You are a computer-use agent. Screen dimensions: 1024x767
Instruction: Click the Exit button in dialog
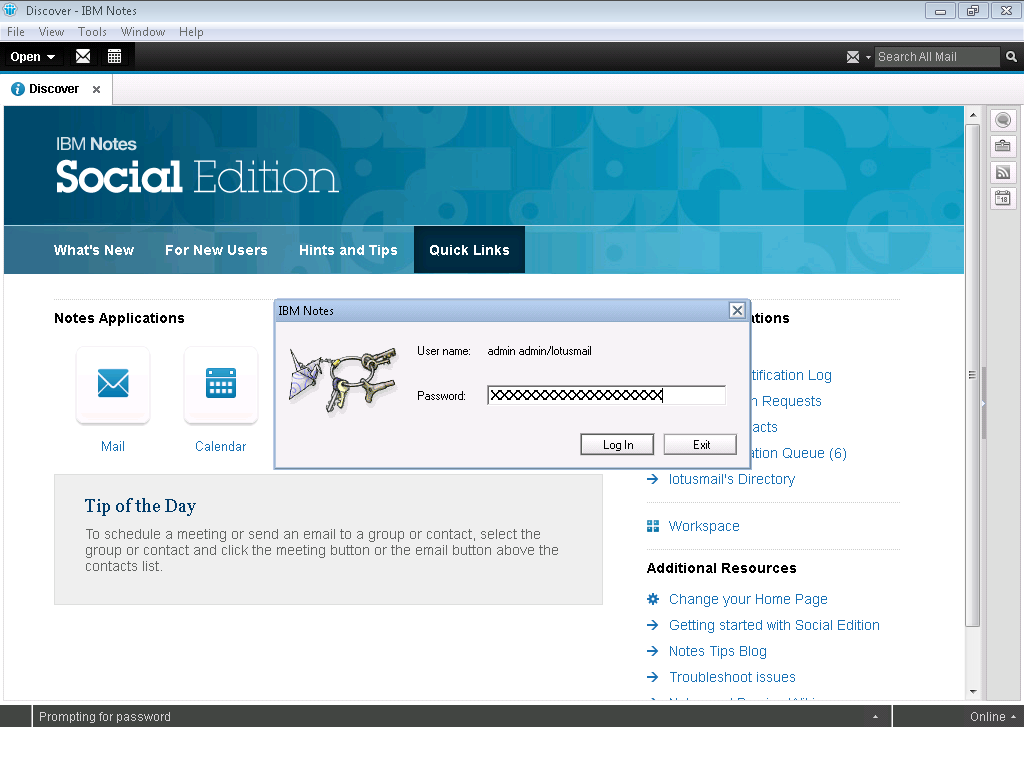point(701,445)
